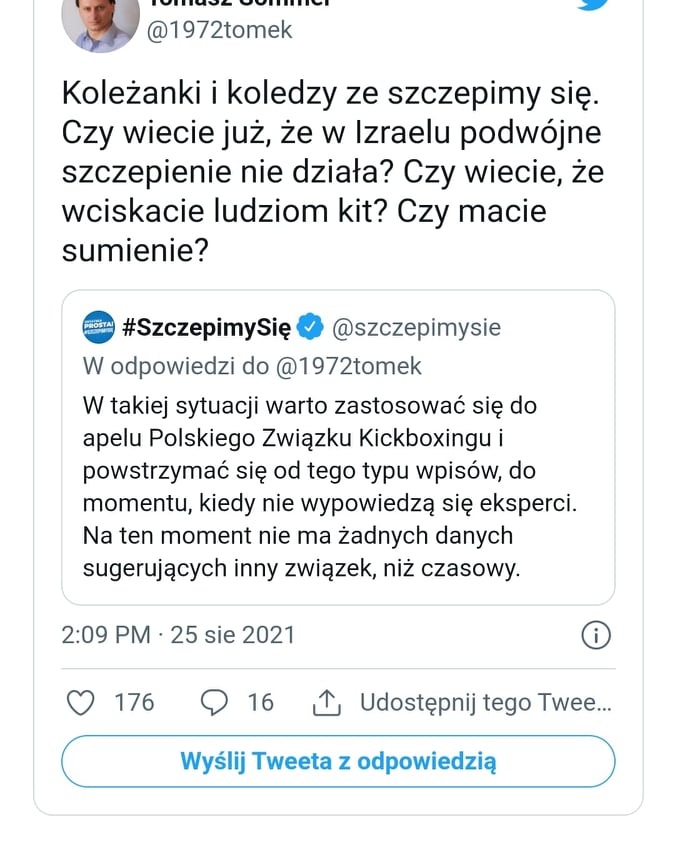This screenshot has height=844, width=675.
Task: Open the @1972tomek handle below author name
Action: (x=220, y=30)
